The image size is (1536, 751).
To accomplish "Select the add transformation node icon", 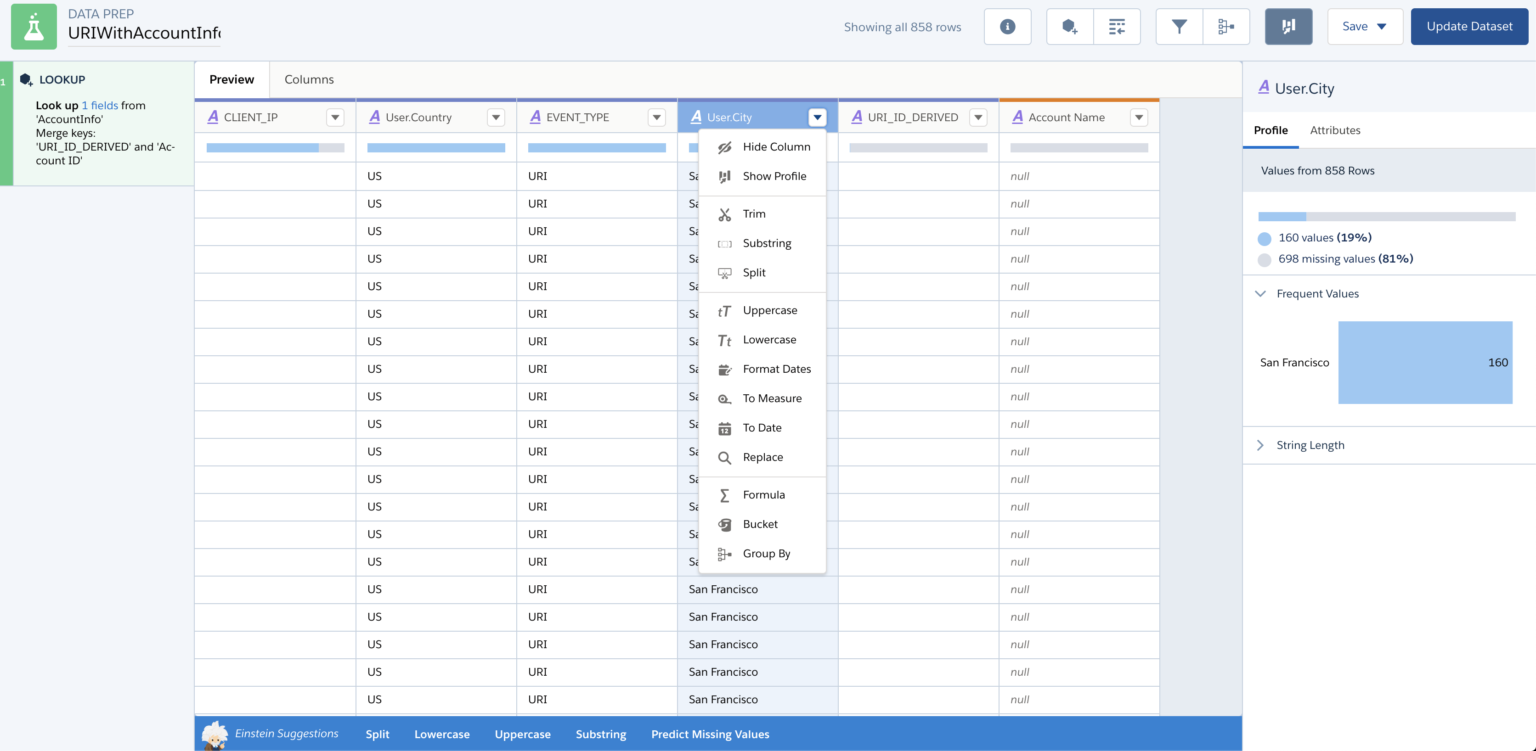I will [x=1070, y=27].
